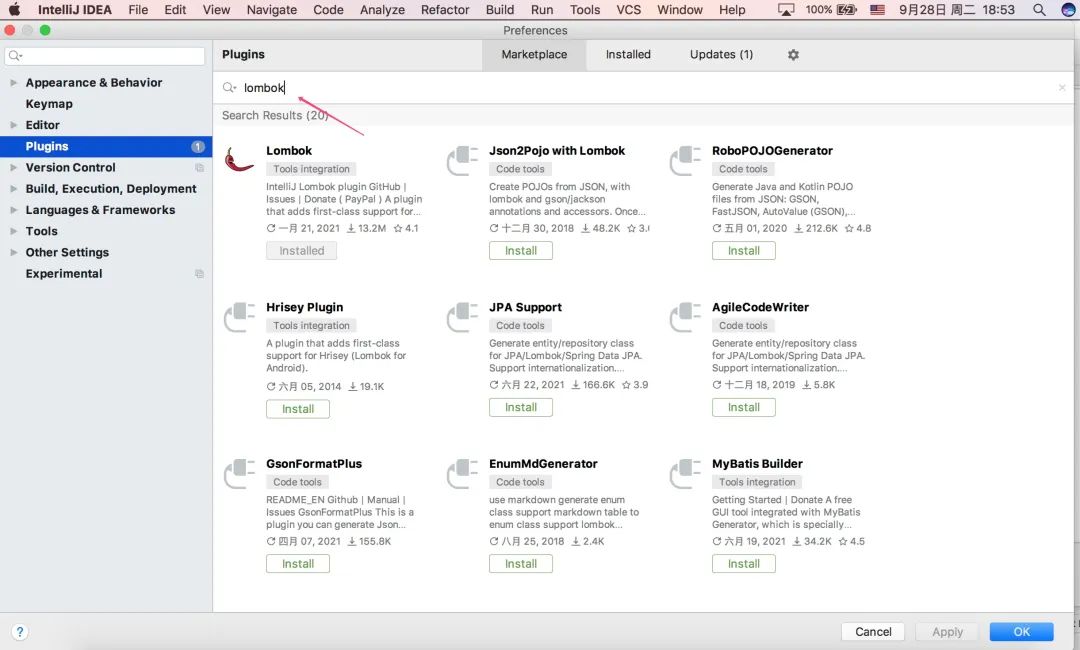This screenshot has height=650, width=1080.
Task: Click the RoboPOJOGenerator plugin icon
Action: click(x=685, y=160)
